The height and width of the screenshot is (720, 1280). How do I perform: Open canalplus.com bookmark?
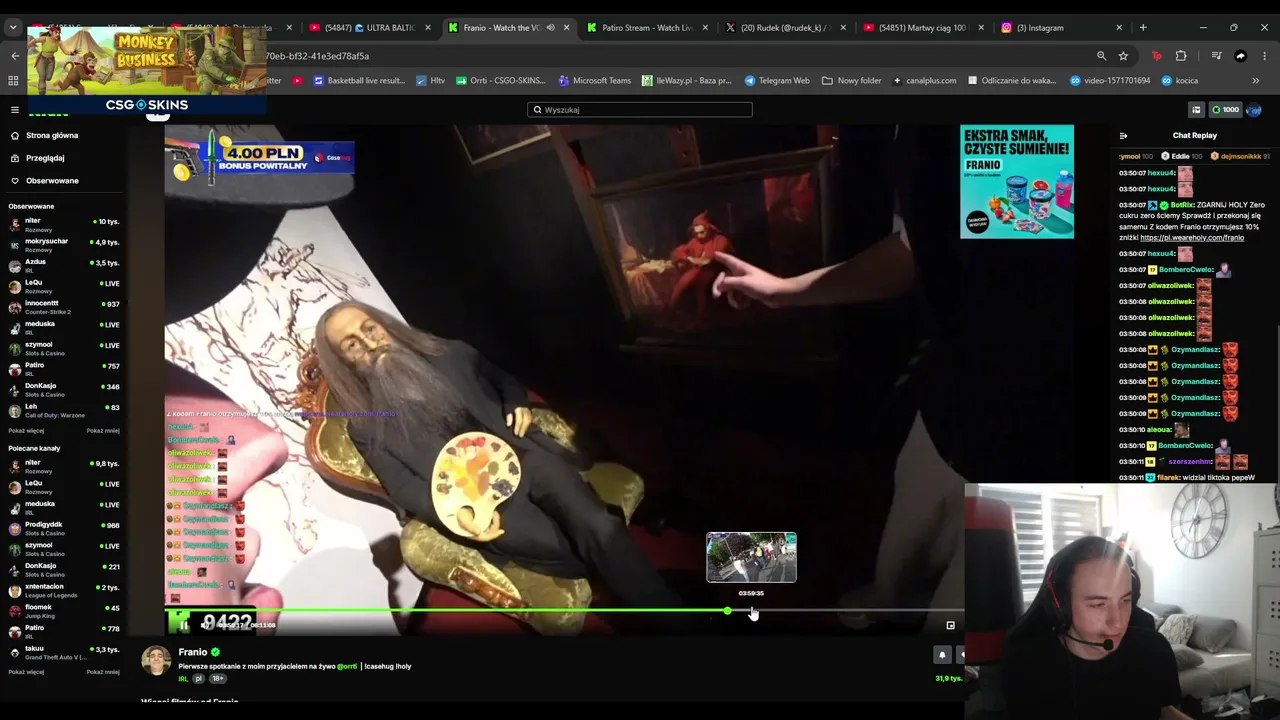pyautogui.click(x=924, y=81)
